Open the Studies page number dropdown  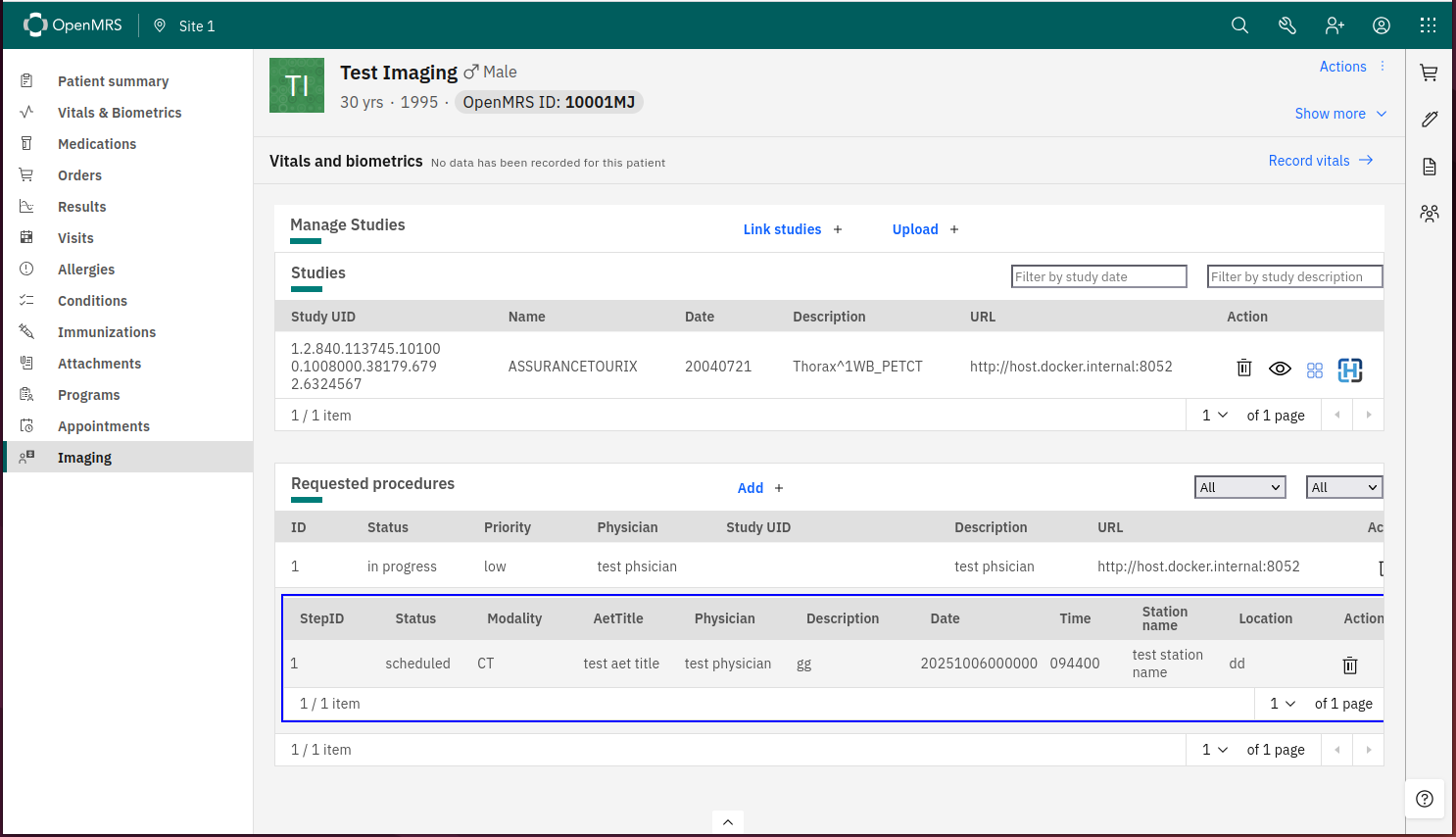1215,416
